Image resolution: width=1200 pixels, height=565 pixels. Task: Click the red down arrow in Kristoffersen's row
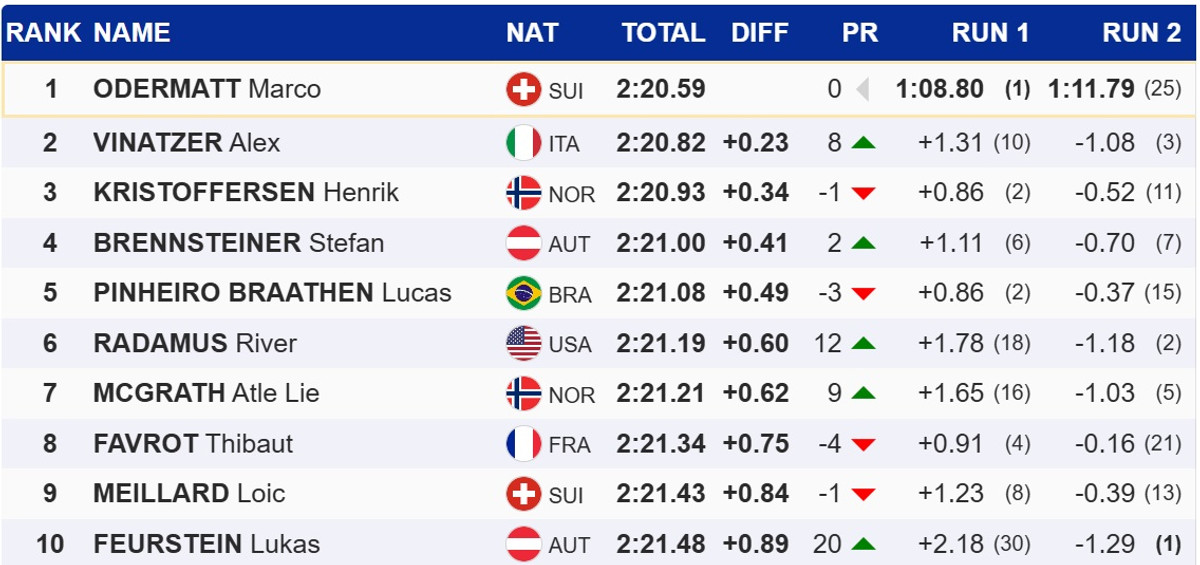pos(863,193)
